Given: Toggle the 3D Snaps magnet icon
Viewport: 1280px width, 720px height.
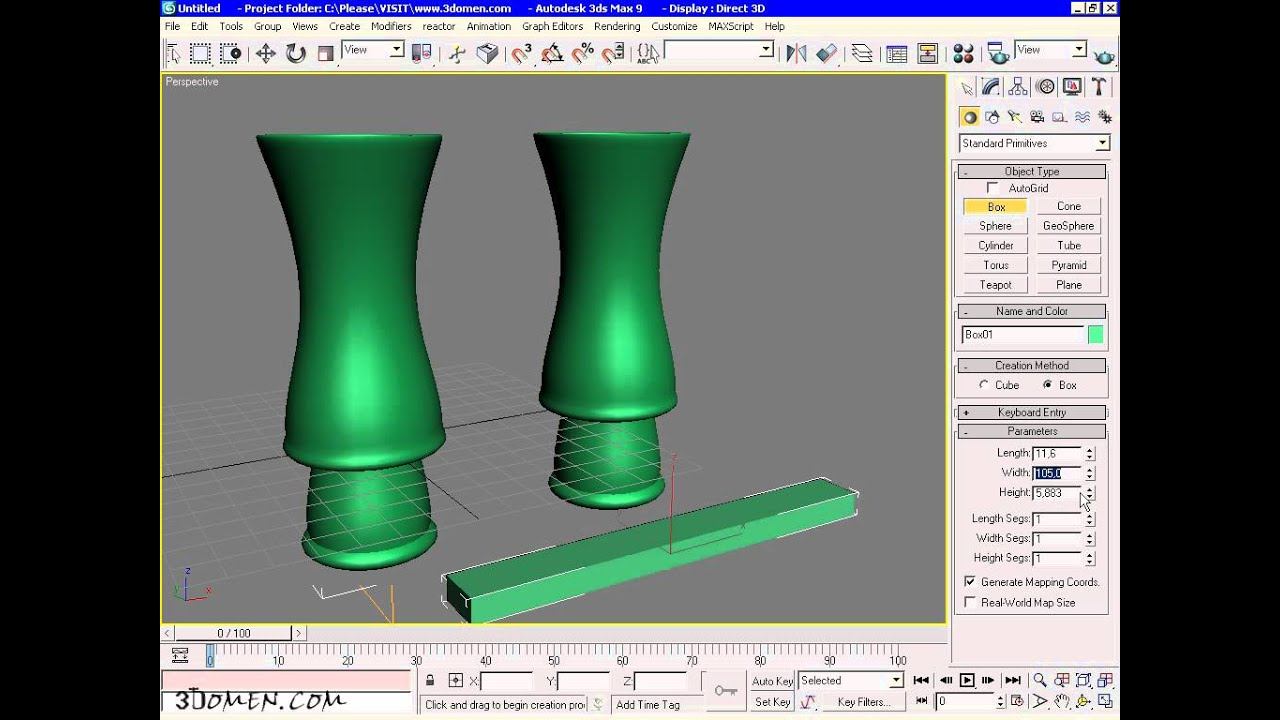Looking at the screenshot, I should [521, 54].
